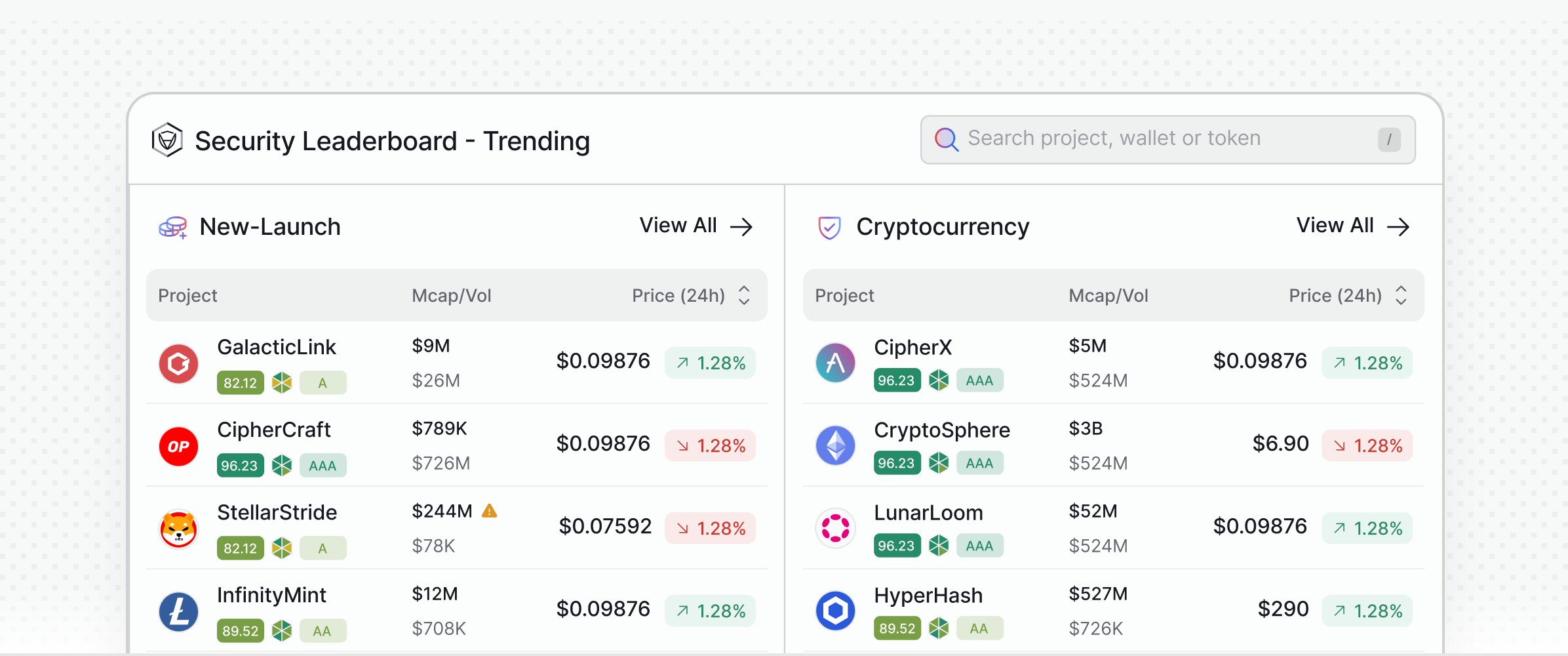Click the StellarStride market cap warning icon

tap(490, 510)
